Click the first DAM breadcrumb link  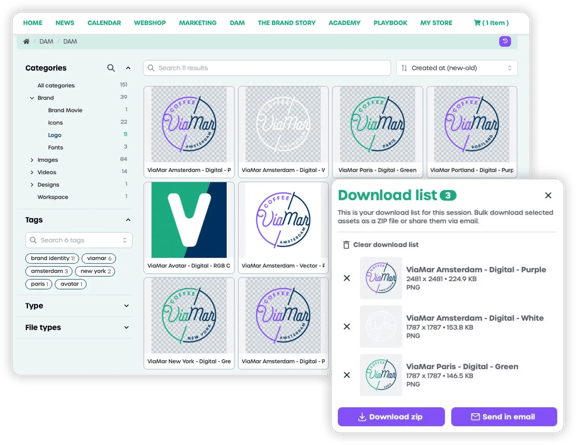coord(46,42)
